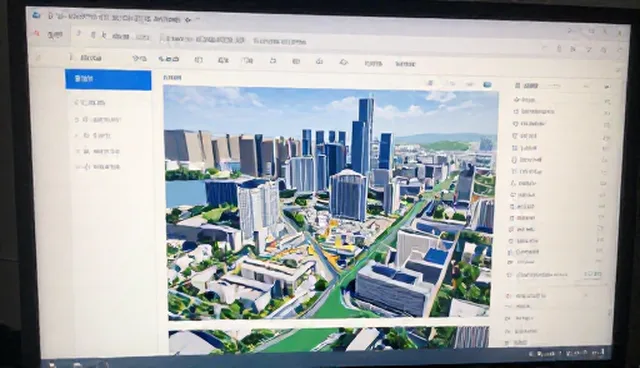
Task: Click the boxed value on the right panel's long row
Action: [593, 274]
